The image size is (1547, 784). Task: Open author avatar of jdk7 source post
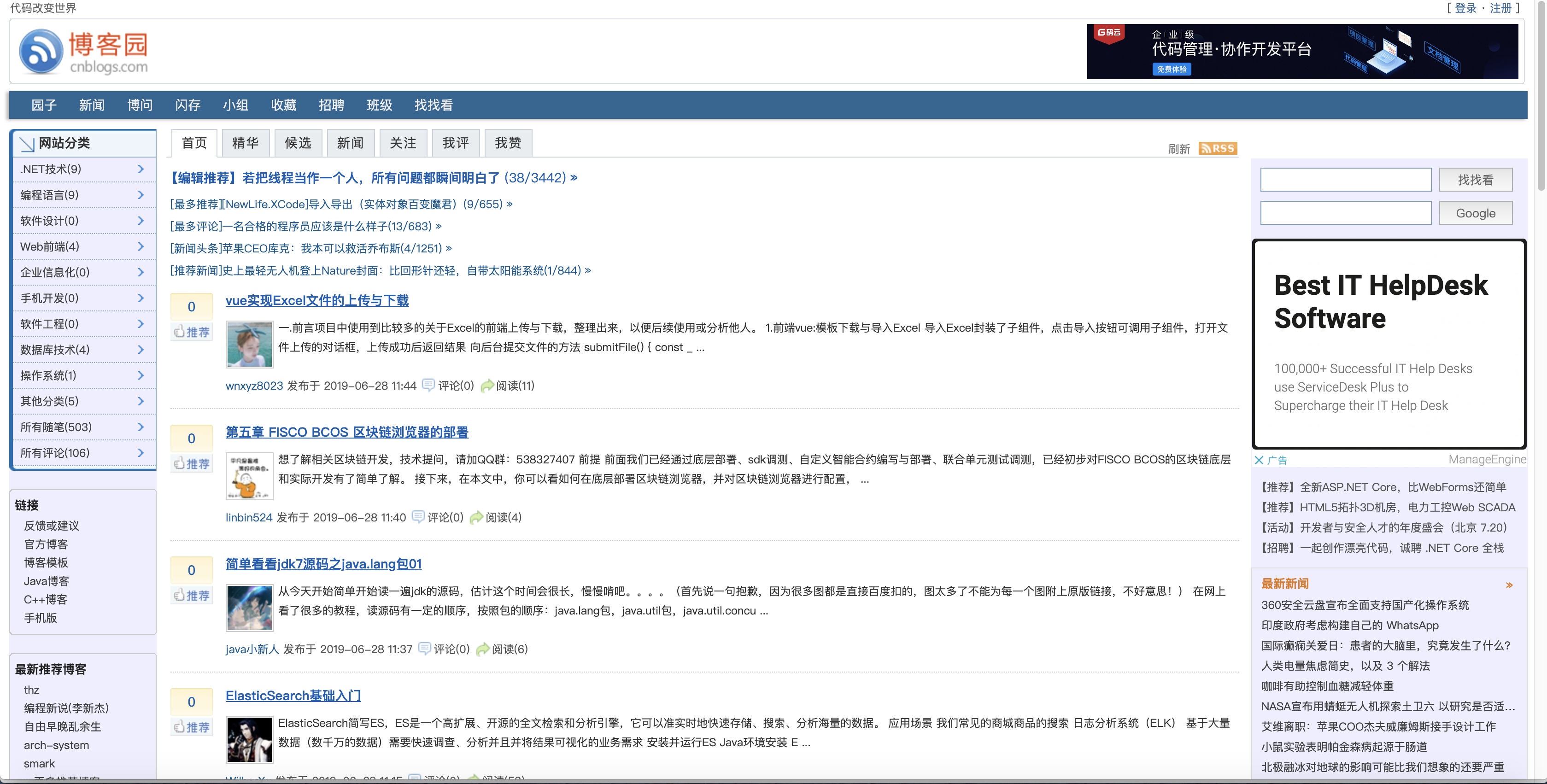coord(249,608)
